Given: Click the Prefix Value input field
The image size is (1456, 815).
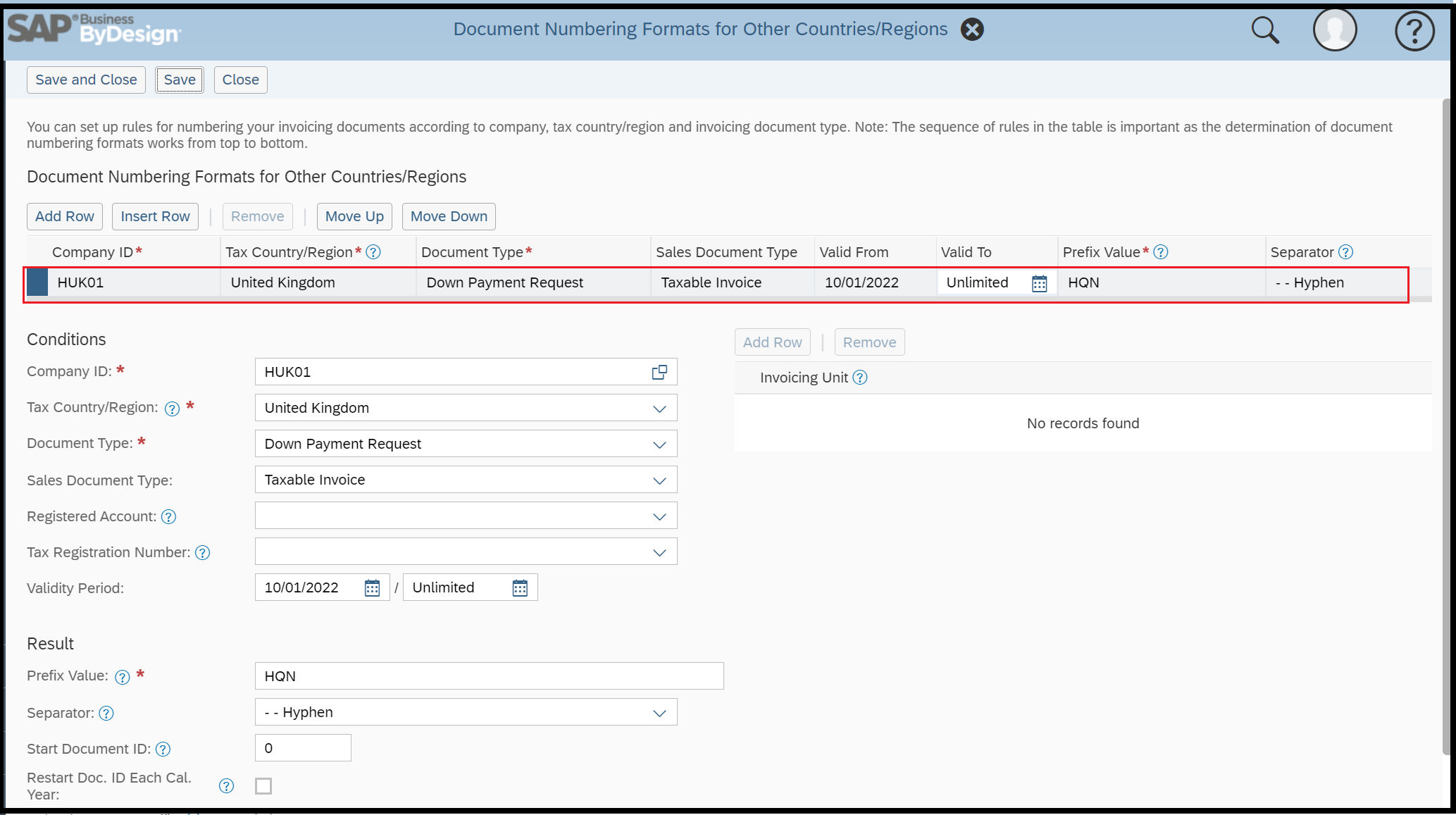Looking at the screenshot, I should (x=489, y=676).
